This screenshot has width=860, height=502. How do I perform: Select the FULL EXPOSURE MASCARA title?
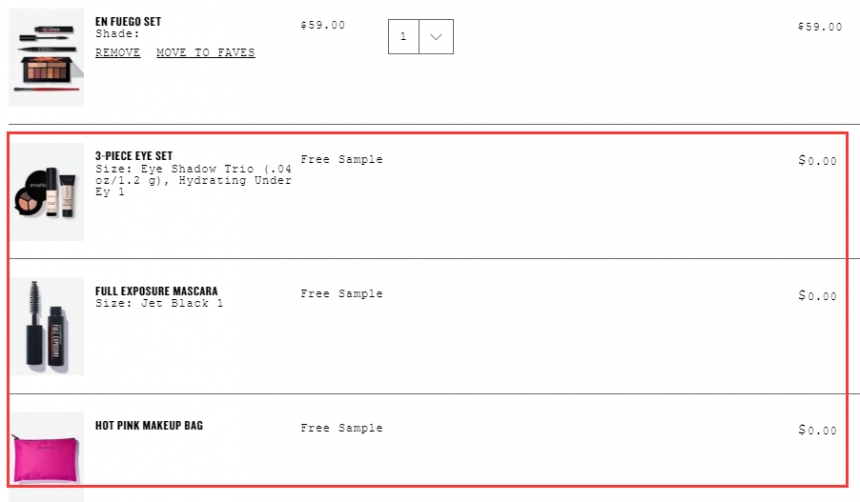pyautogui.click(x=156, y=291)
